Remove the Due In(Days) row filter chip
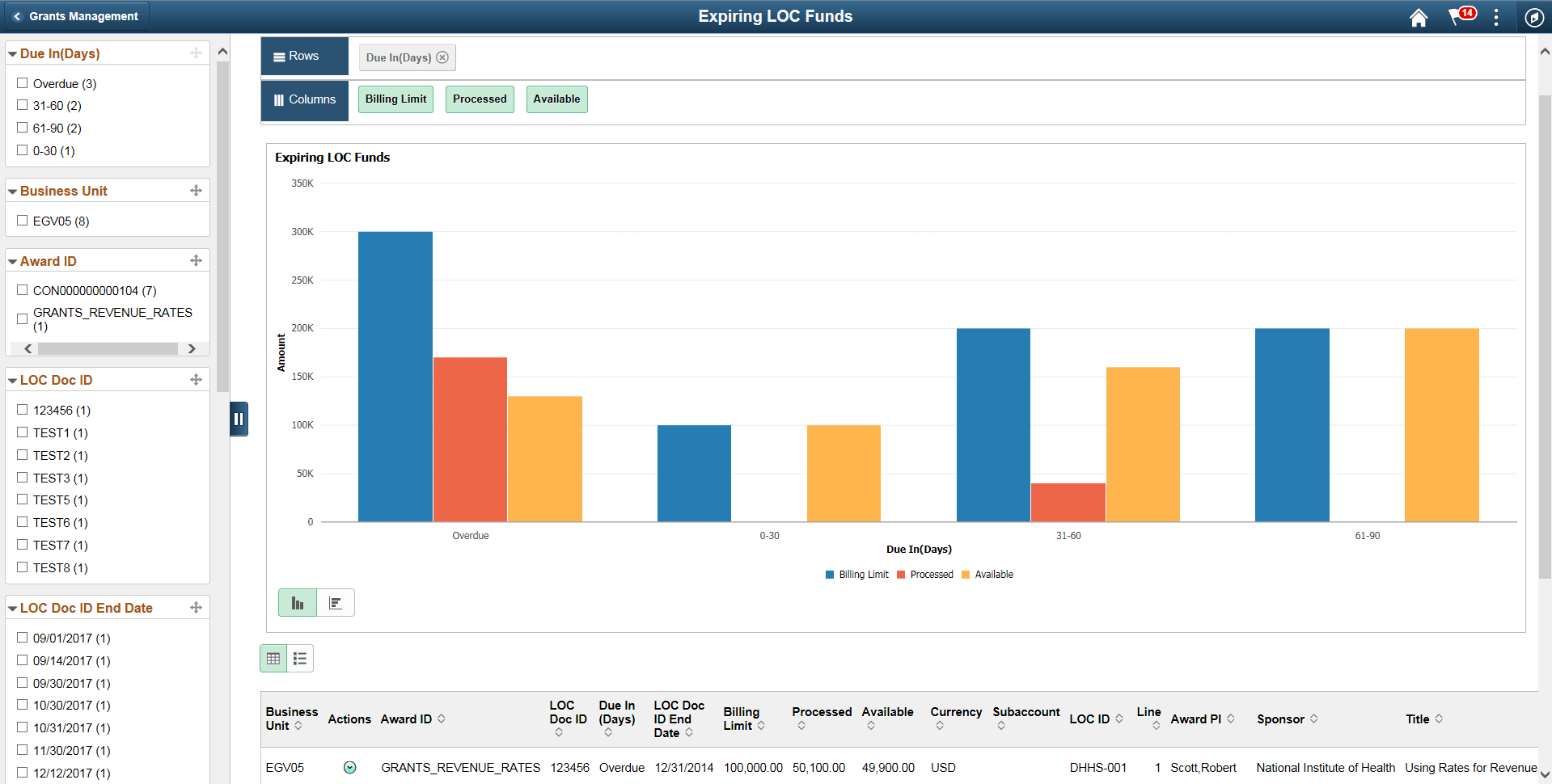 click(x=442, y=57)
